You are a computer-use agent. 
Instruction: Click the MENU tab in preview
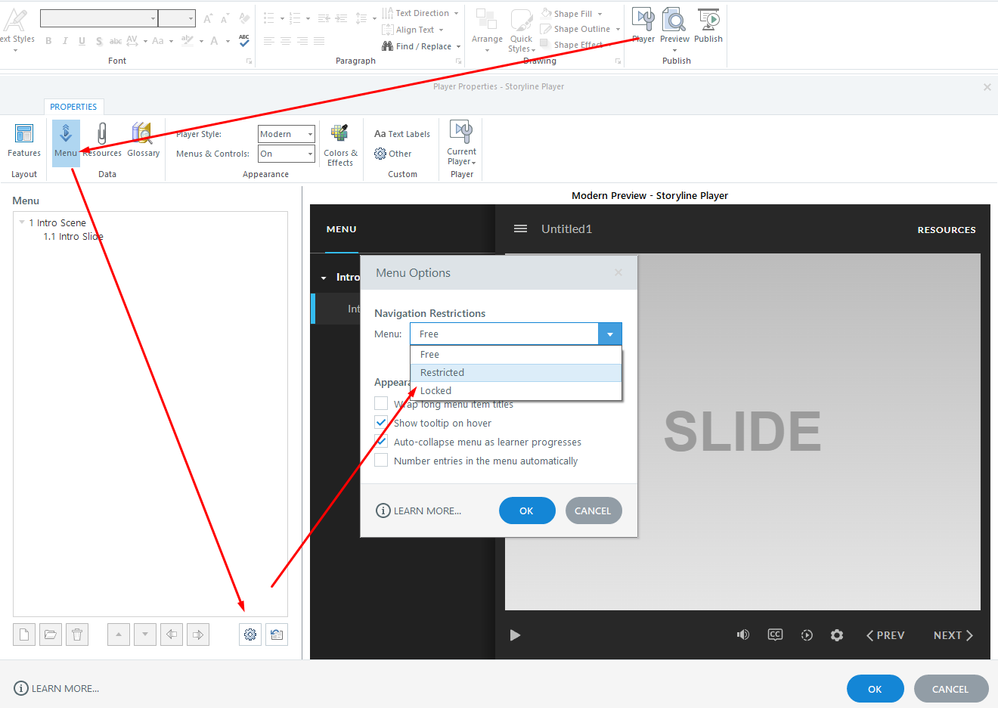click(x=341, y=229)
